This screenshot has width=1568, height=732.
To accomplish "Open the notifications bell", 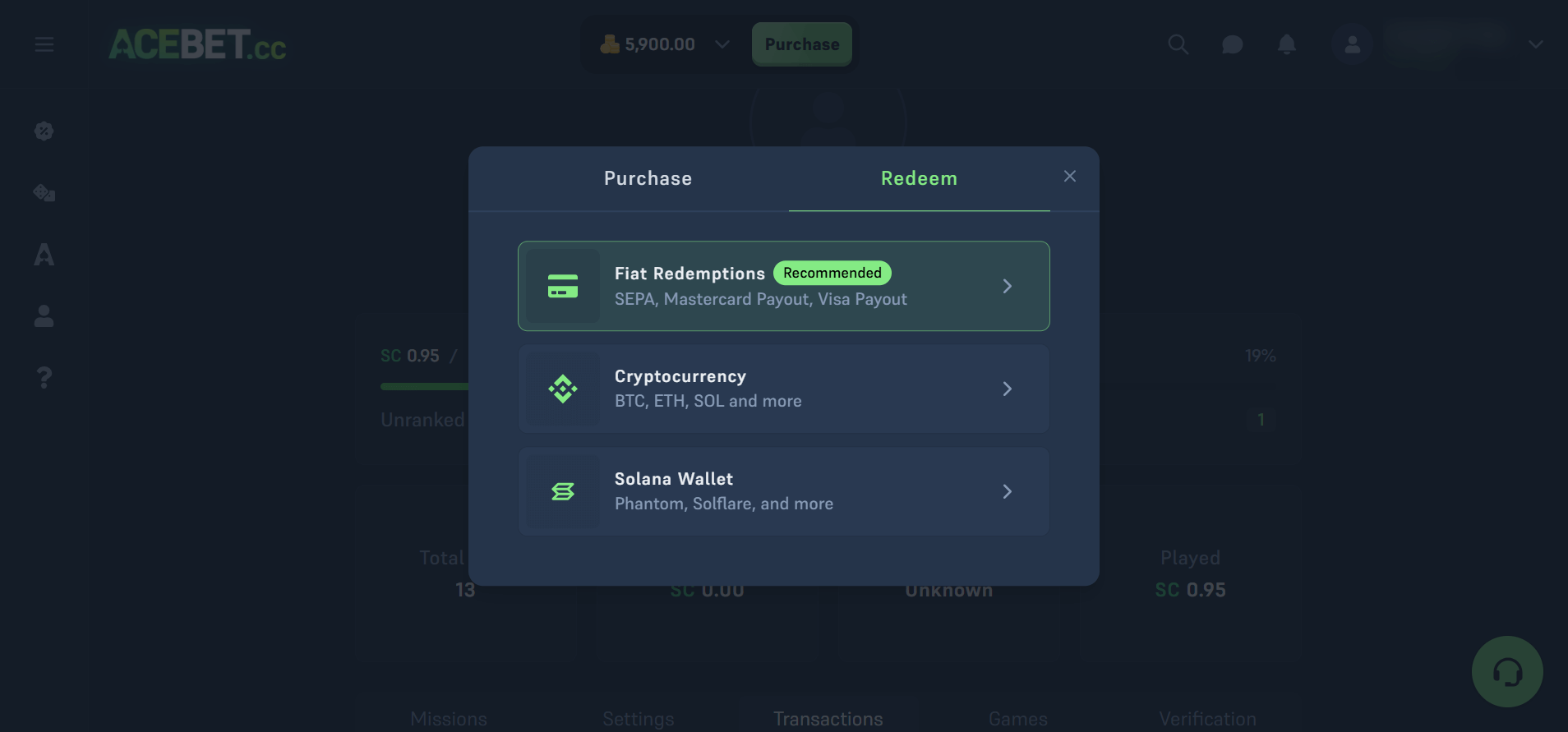I will 1286,44.
